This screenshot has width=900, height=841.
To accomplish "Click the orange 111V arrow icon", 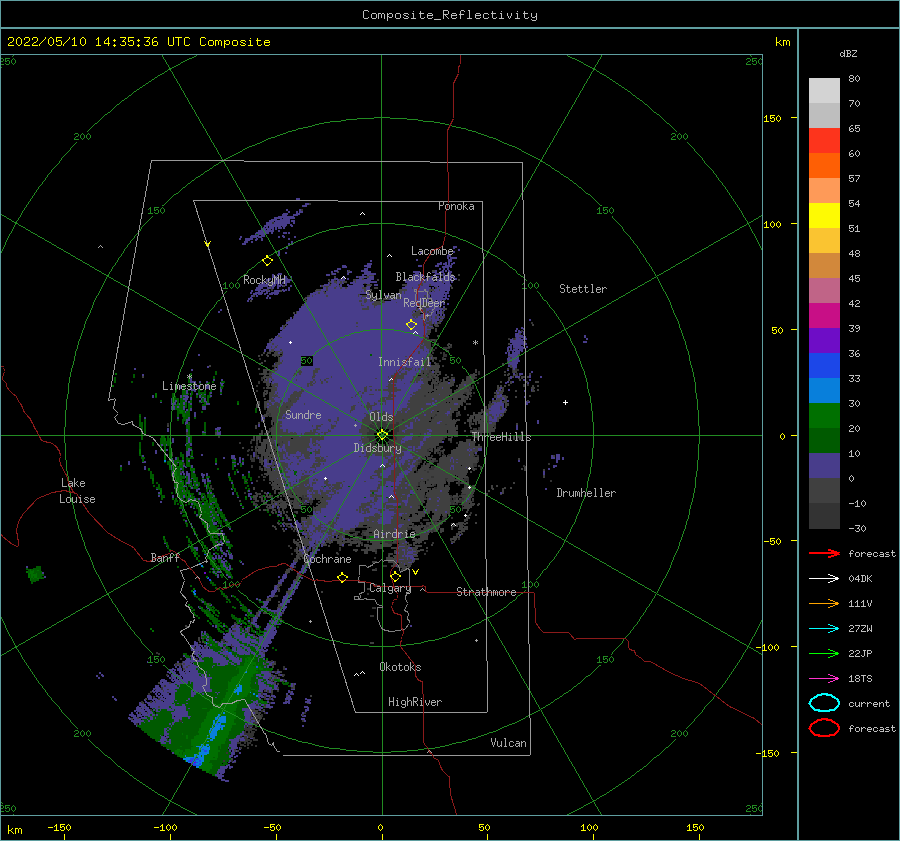I will (x=824, y=603).
